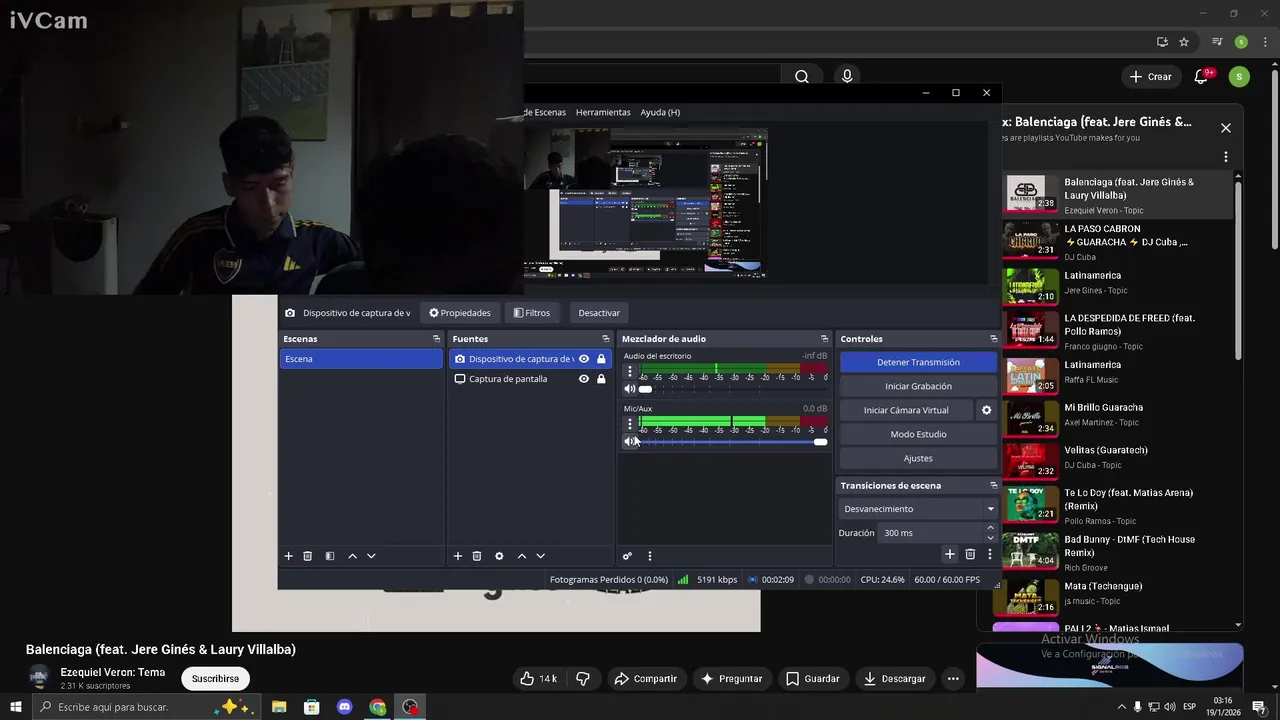Remove the selected source using the trash icon in Fuentes
Screen dimensions: 1280x720
[477, 556]
